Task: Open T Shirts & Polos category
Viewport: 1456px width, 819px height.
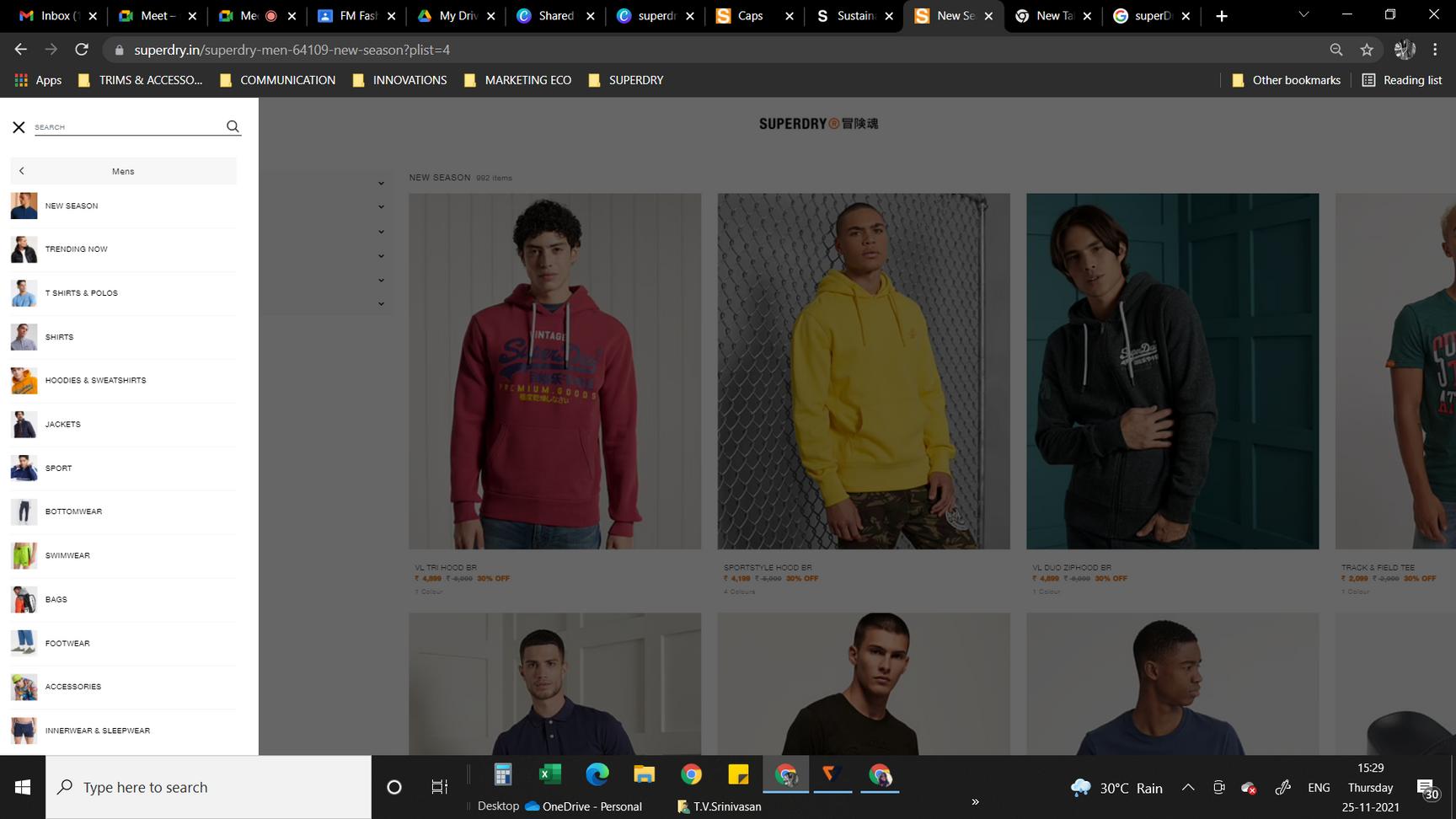Action: (82, 293)
